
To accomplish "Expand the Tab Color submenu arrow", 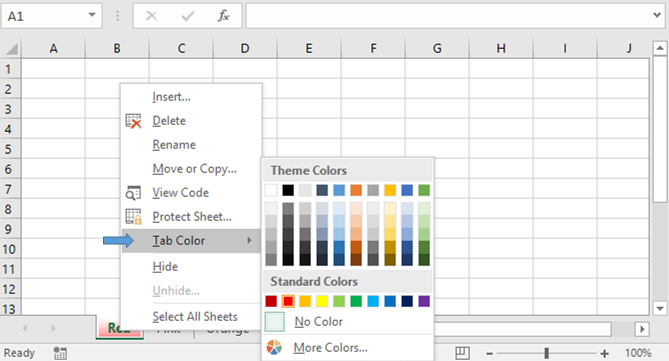I will coord(249,241).
